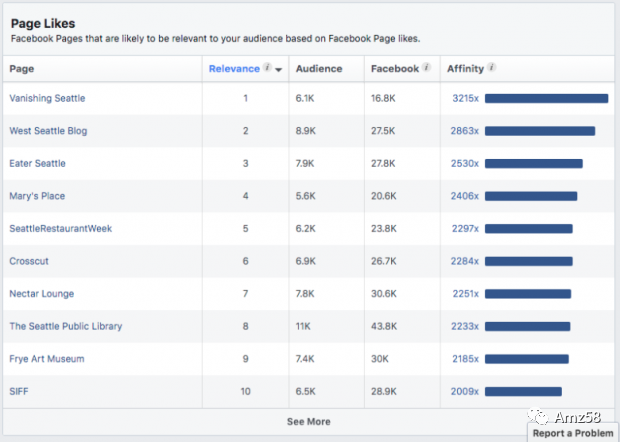Click the 30.6K Facebook cell
Image resolution: width=620 pixels, height=442 pixels.
pyautogui.click(x=384, y=294)
